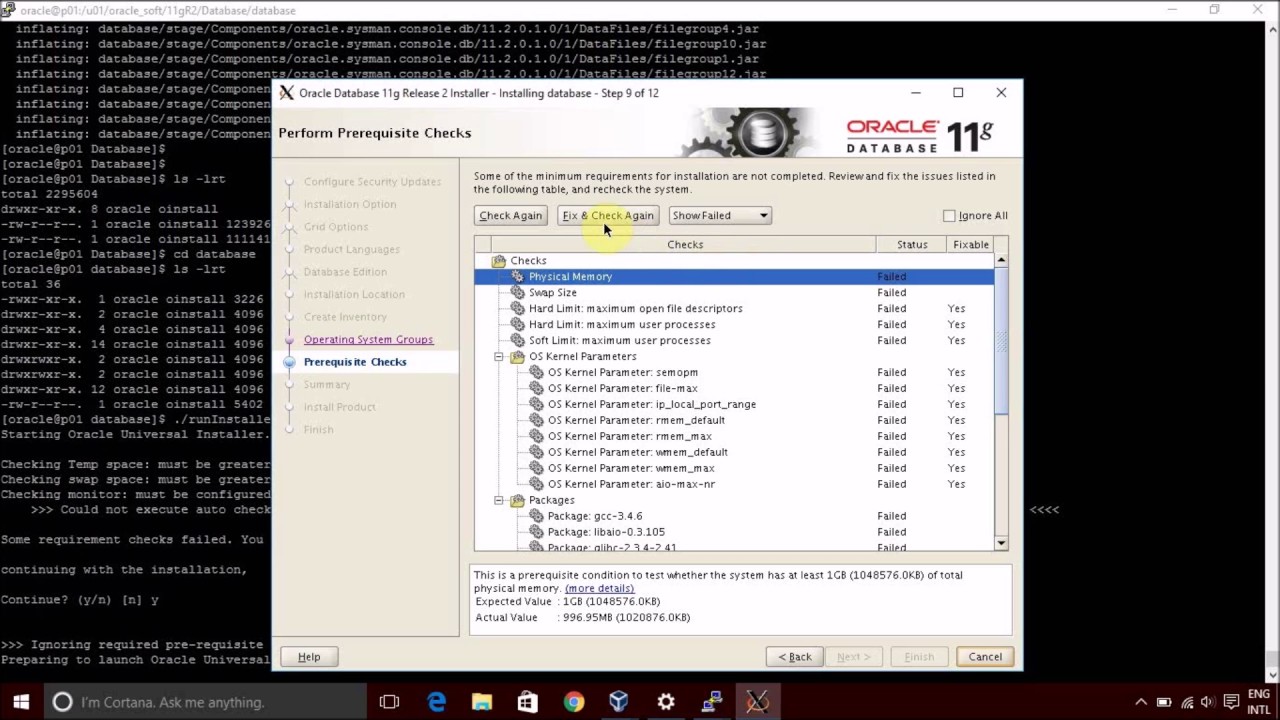This screenshot has height=720, width=1280.
Task: Sort by the Fixable column header
Action: [x=970, y=244]
